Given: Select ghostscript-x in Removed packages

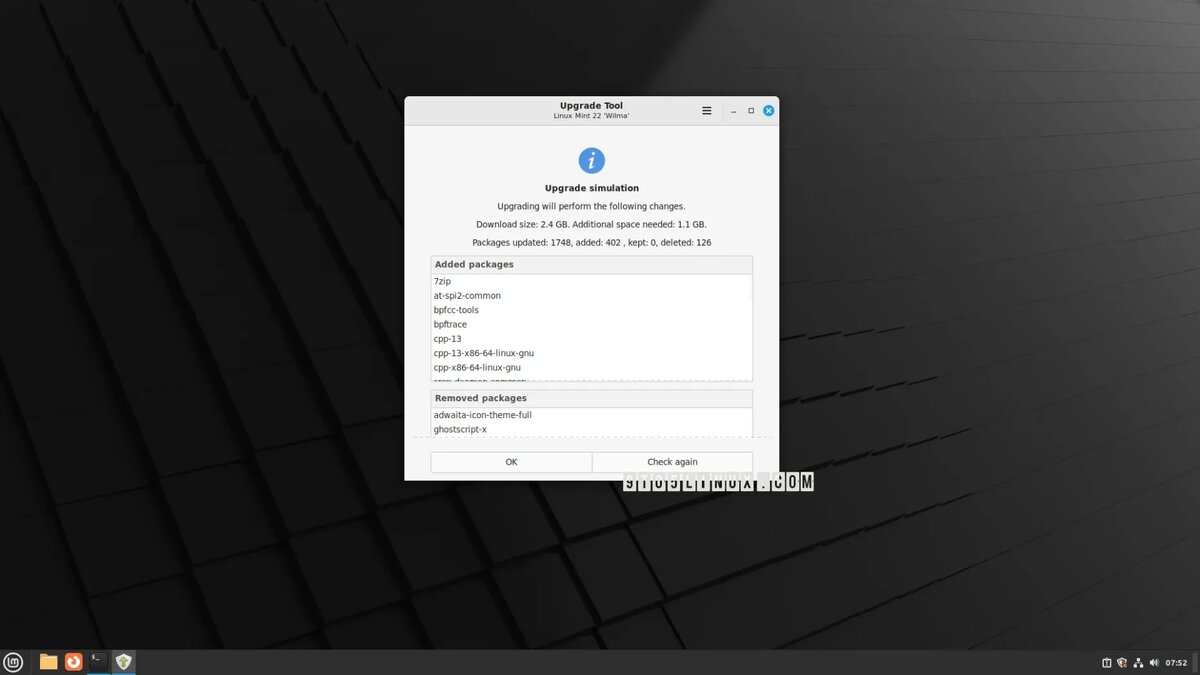Looking at the screenshot, I should point(592,430).
